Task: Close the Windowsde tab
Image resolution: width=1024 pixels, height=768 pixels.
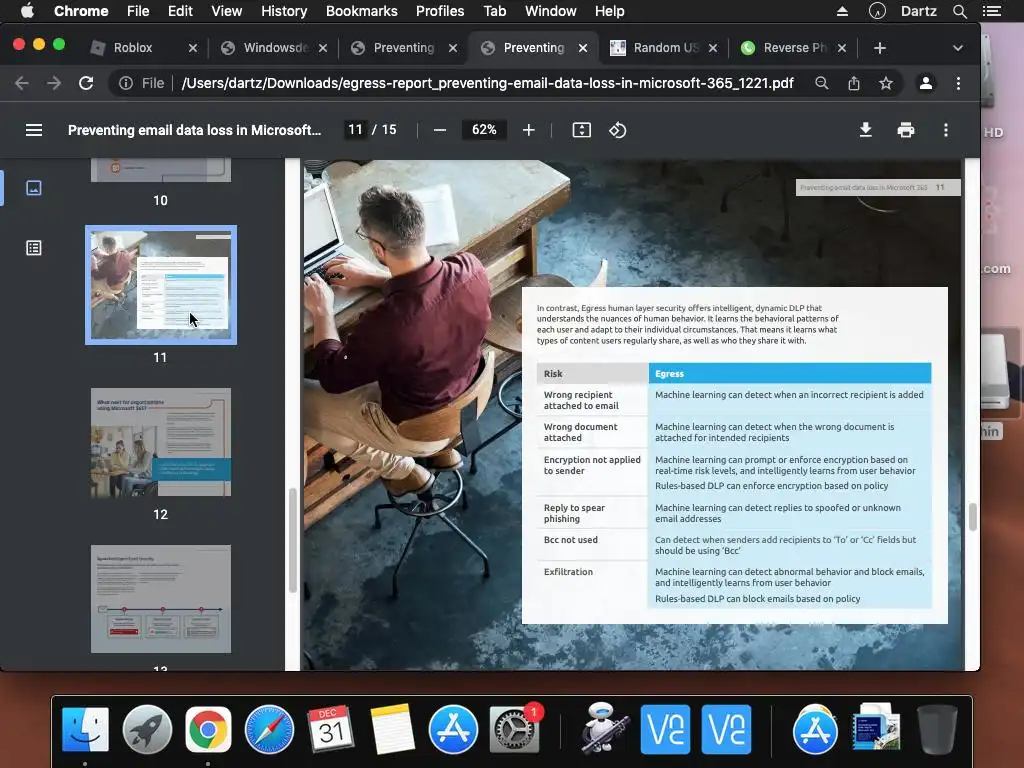Action: (x=323, y=48)
